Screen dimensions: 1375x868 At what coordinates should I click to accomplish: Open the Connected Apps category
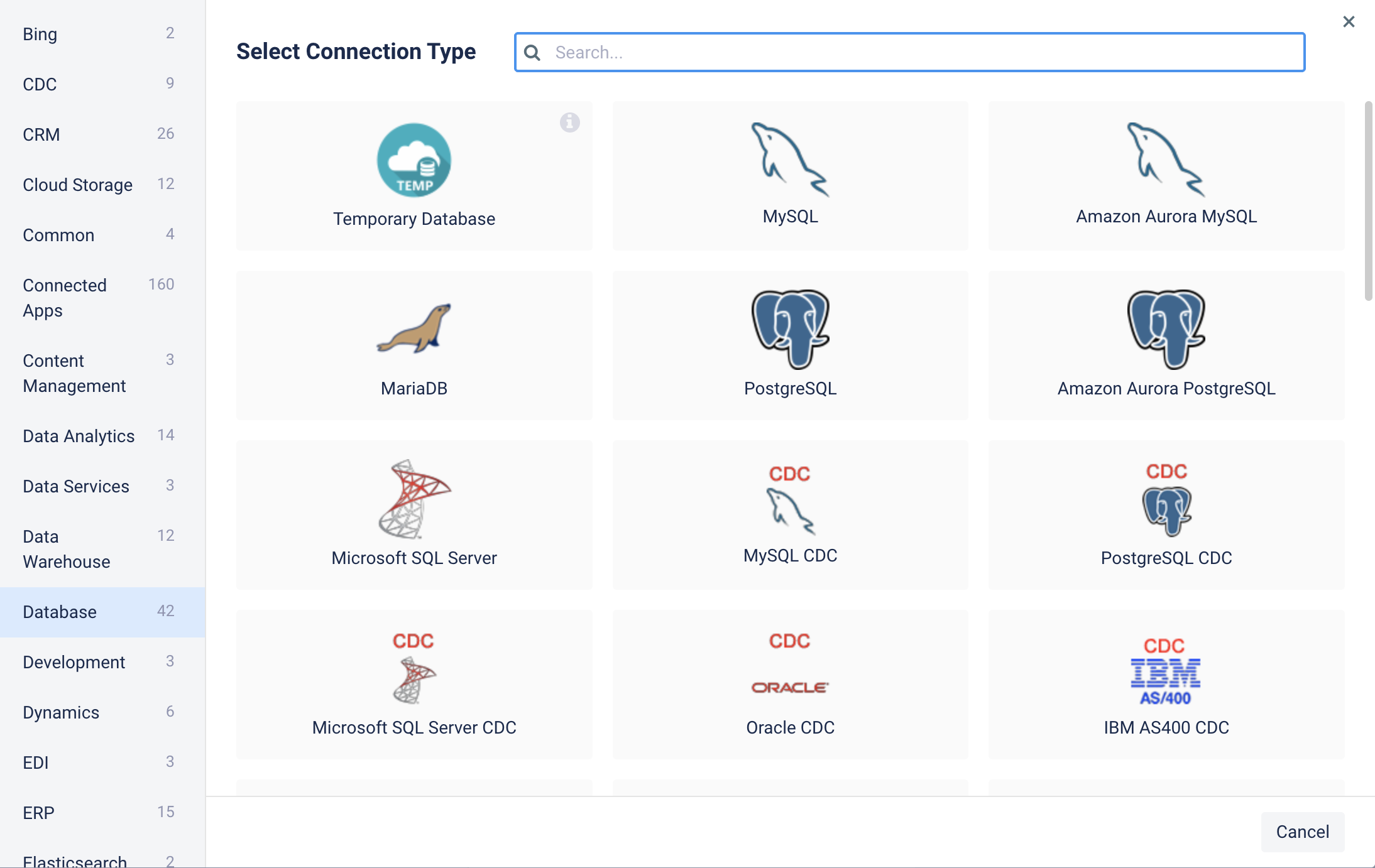(102, 298)
